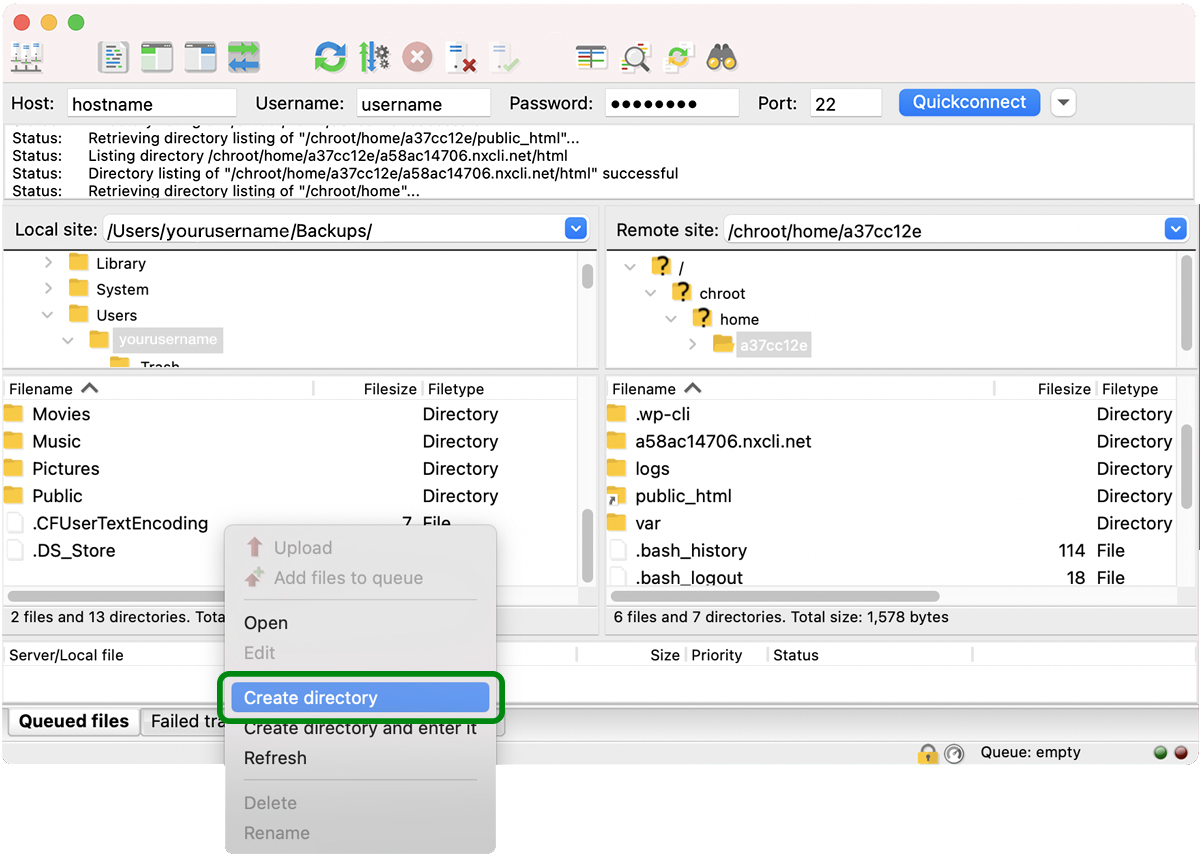
Task: Disconnect from the server
Action: [x=462, y=57]
